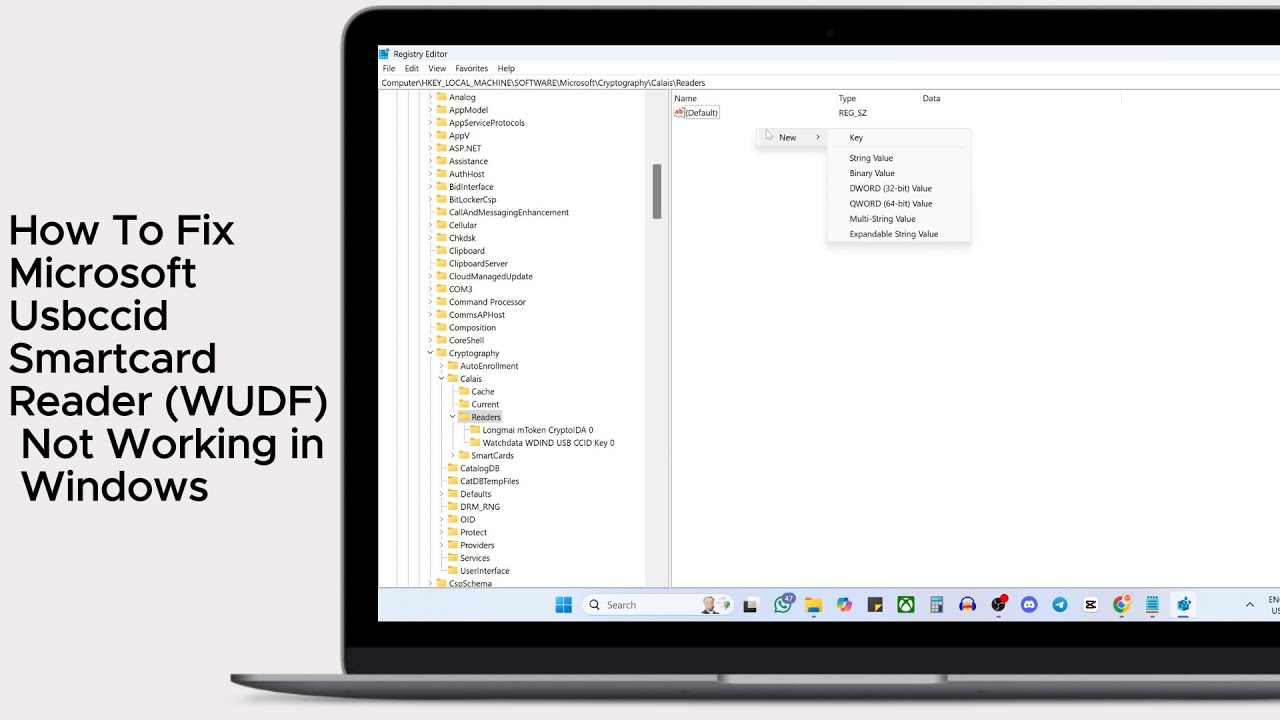Click the Longmai mToken CryptoIDA 0 folder icon
This screenshot has height=720, width=1280.
(x=475, y=430)
